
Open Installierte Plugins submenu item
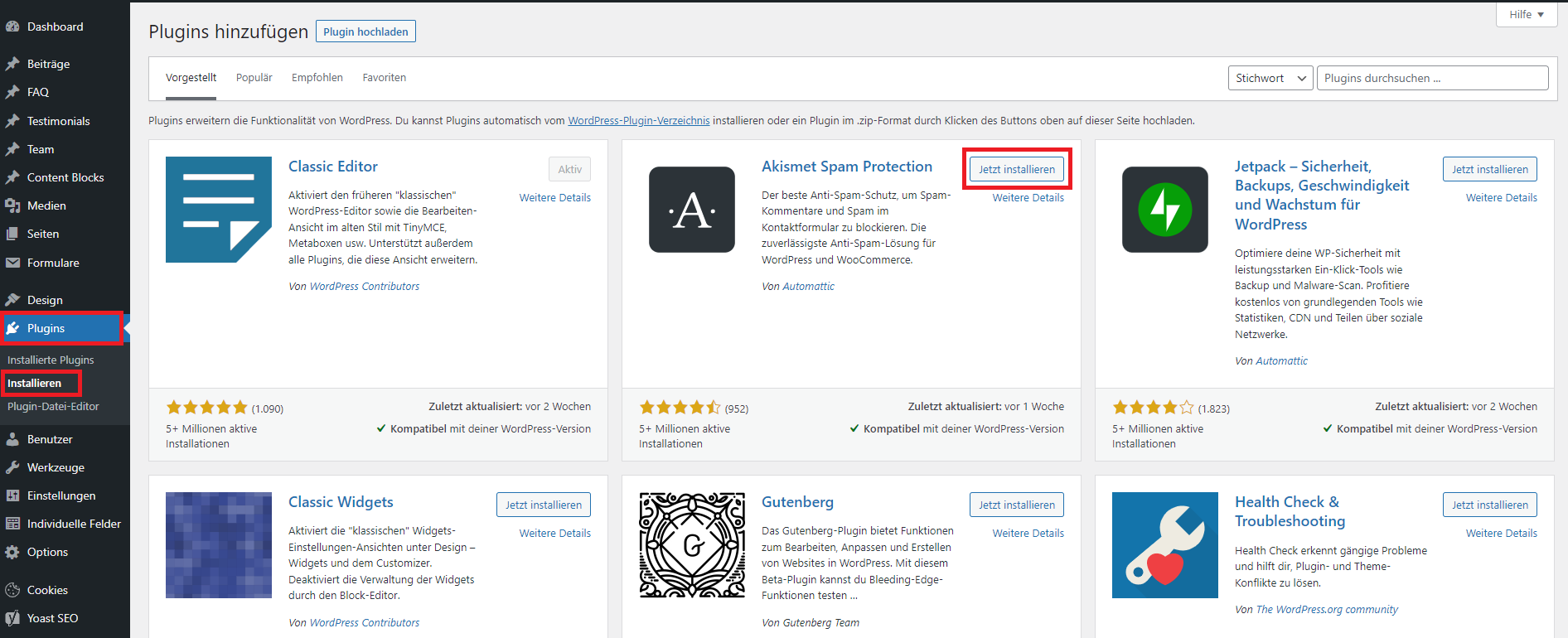(51, 360)
